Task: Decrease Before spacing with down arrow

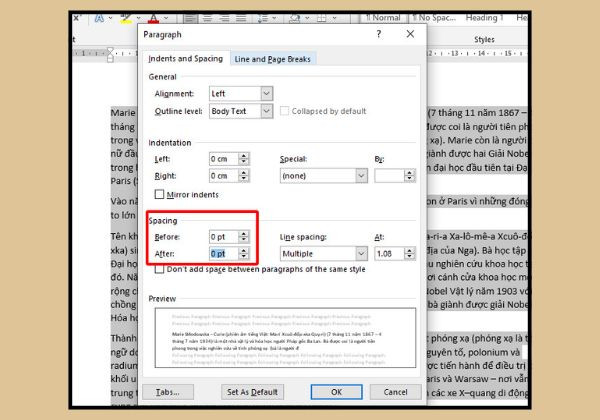Action: (x=244, y=240)
